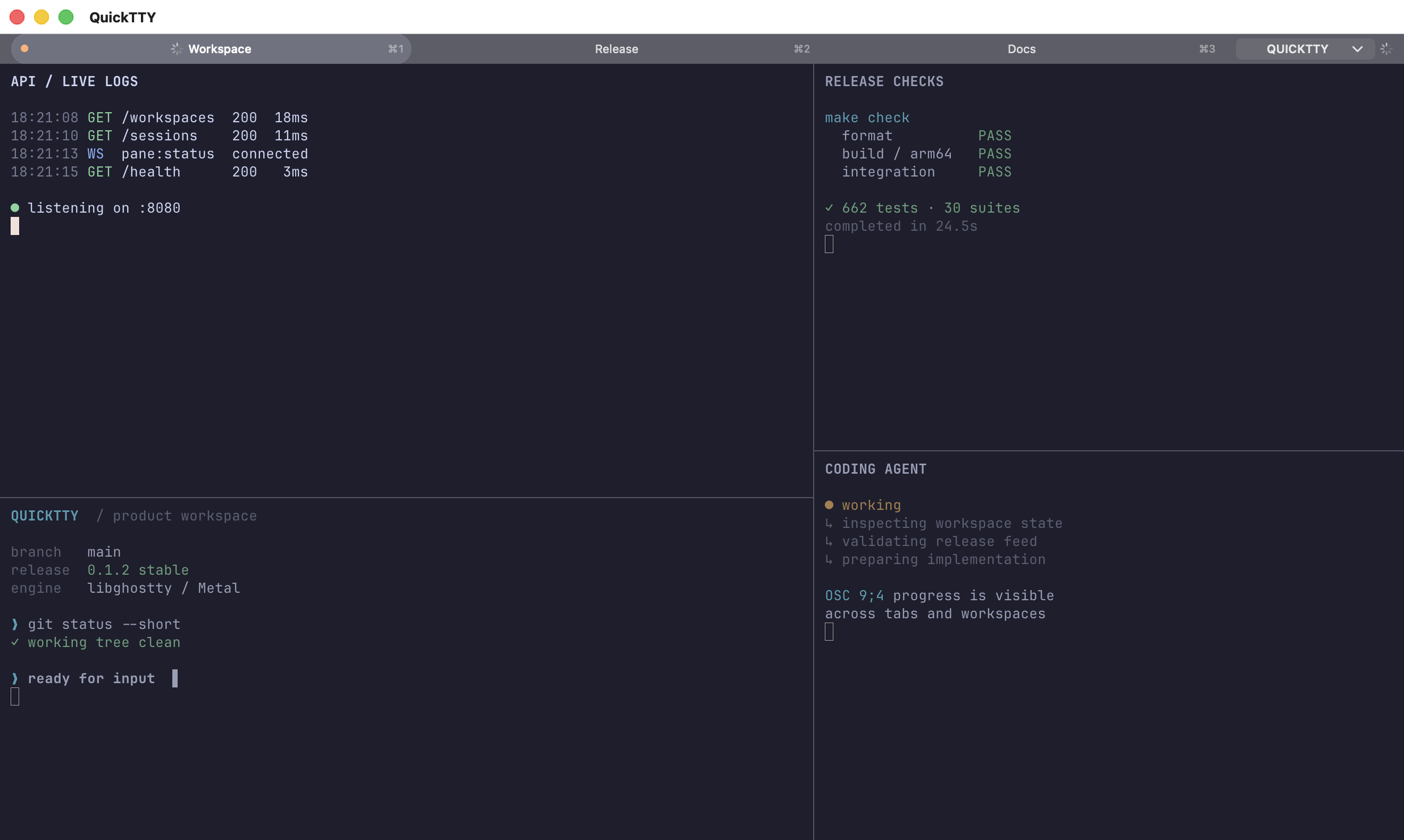Click the hollow cursor in Release Checks pane
The image size is (1404, 840).
click(829, 244)
